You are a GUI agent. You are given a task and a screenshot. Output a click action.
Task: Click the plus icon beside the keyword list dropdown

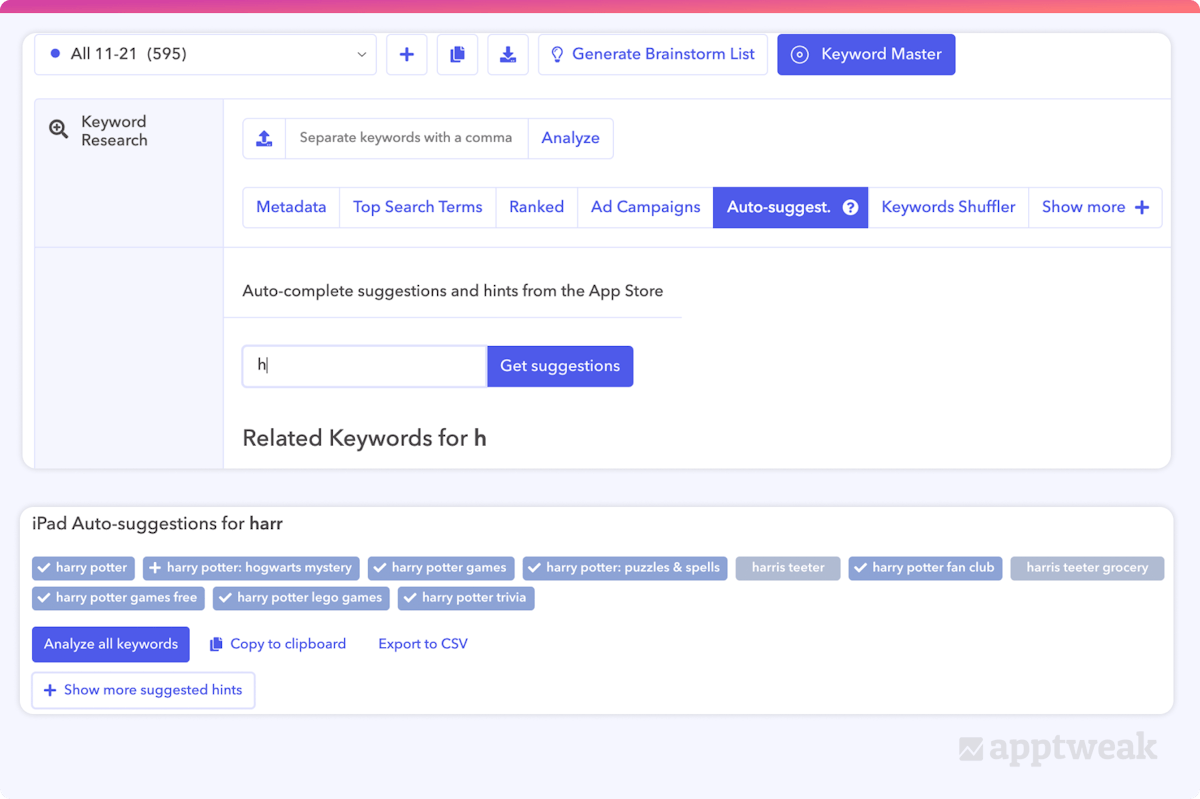407,55
